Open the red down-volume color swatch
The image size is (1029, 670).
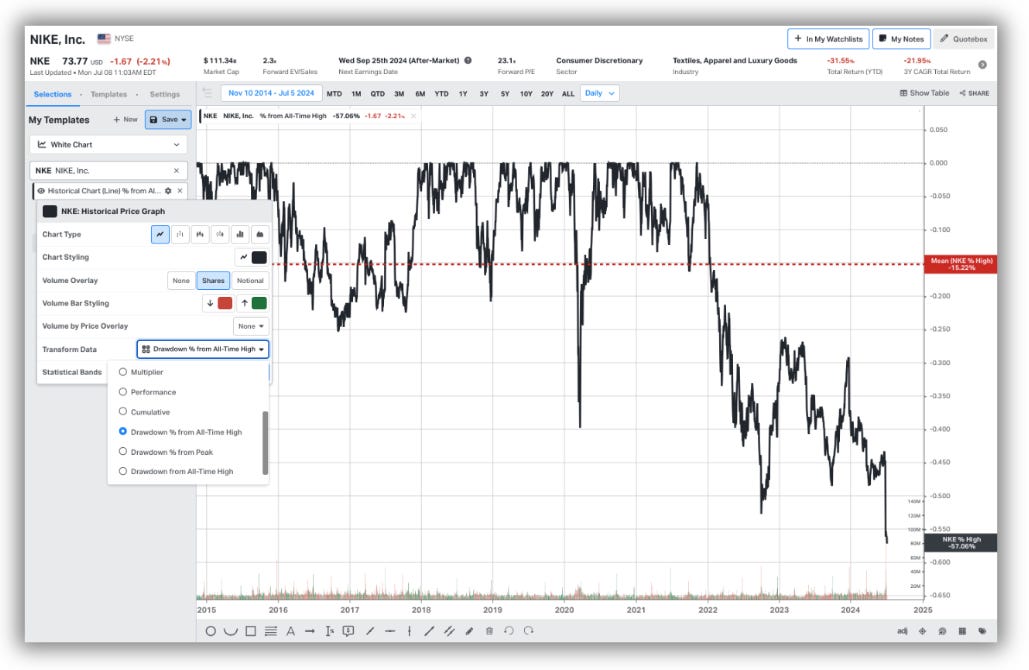click(225, 303)
